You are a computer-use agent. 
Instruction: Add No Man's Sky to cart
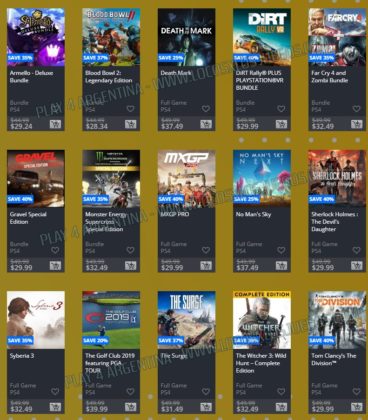tap(281, 266)
